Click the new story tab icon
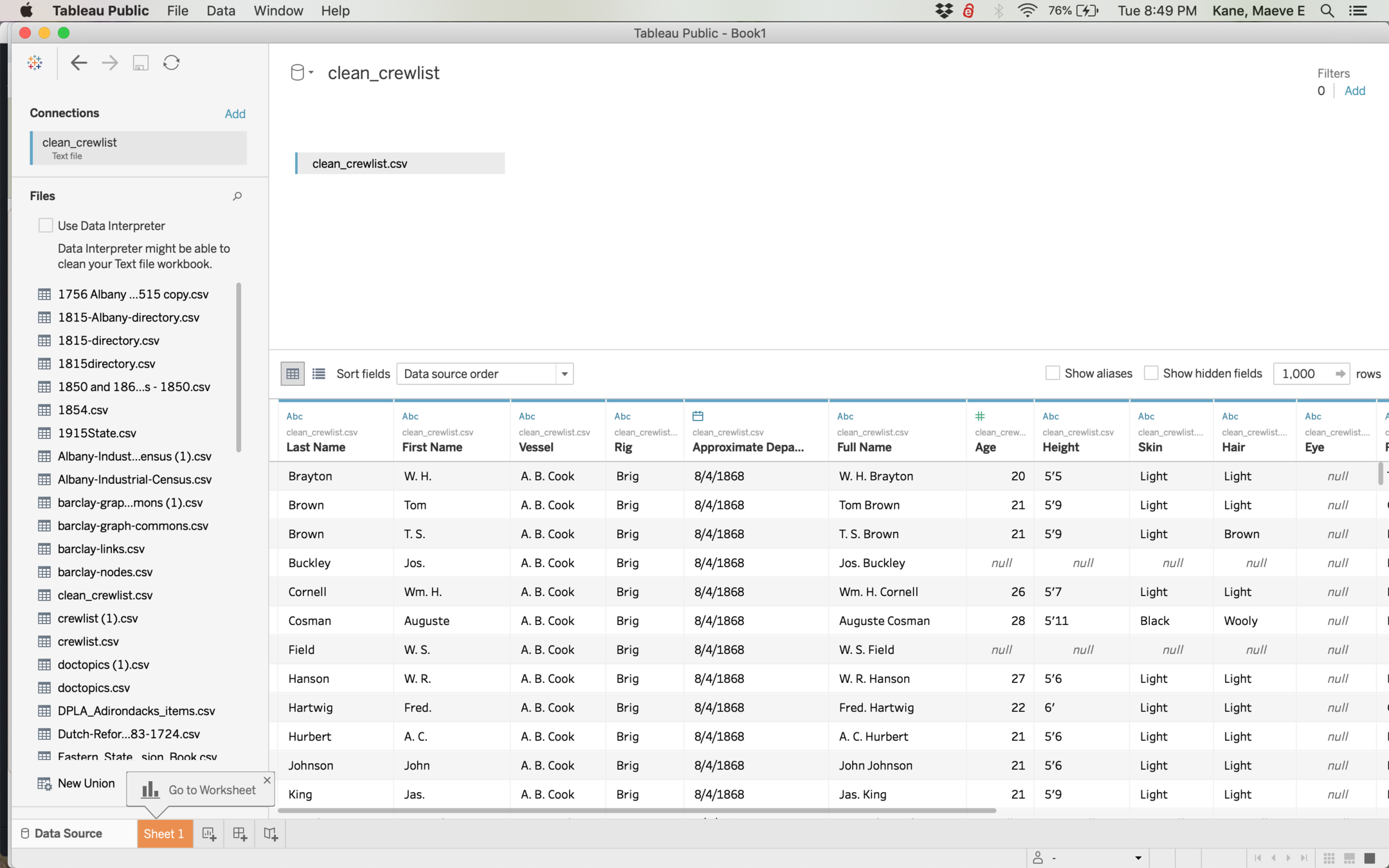 click(271, 834)
